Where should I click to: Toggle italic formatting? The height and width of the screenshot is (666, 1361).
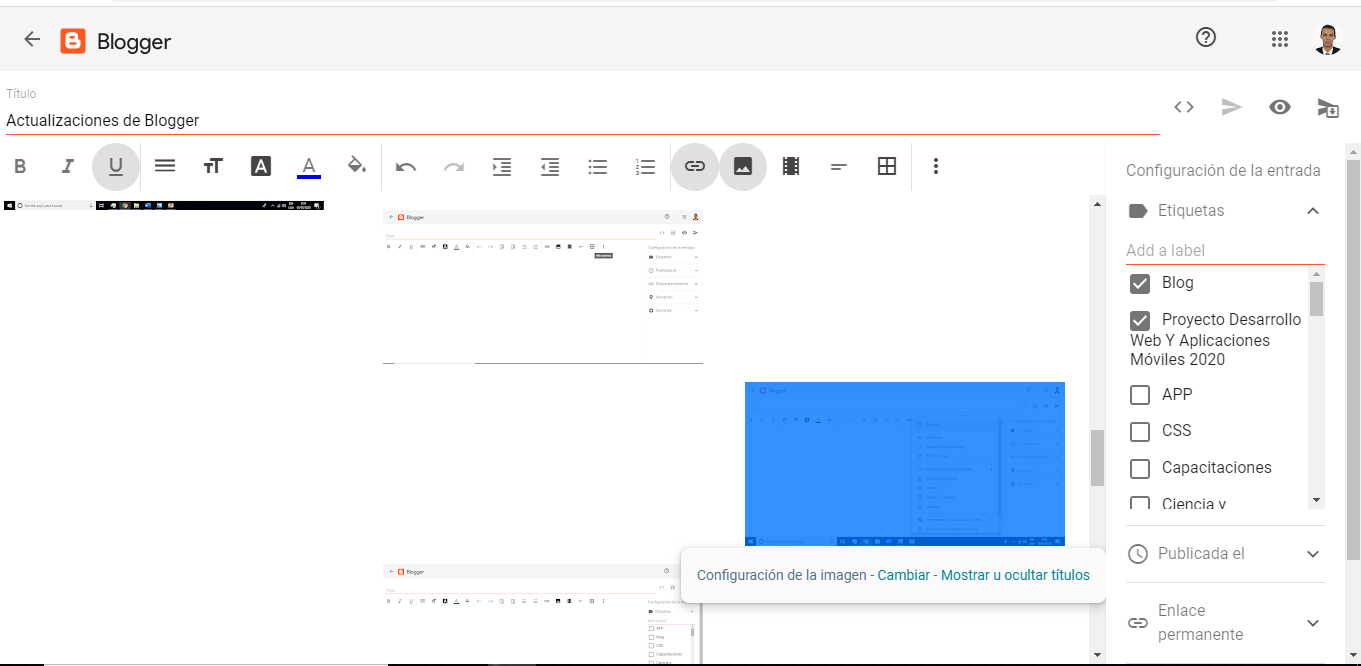(68, 167)
